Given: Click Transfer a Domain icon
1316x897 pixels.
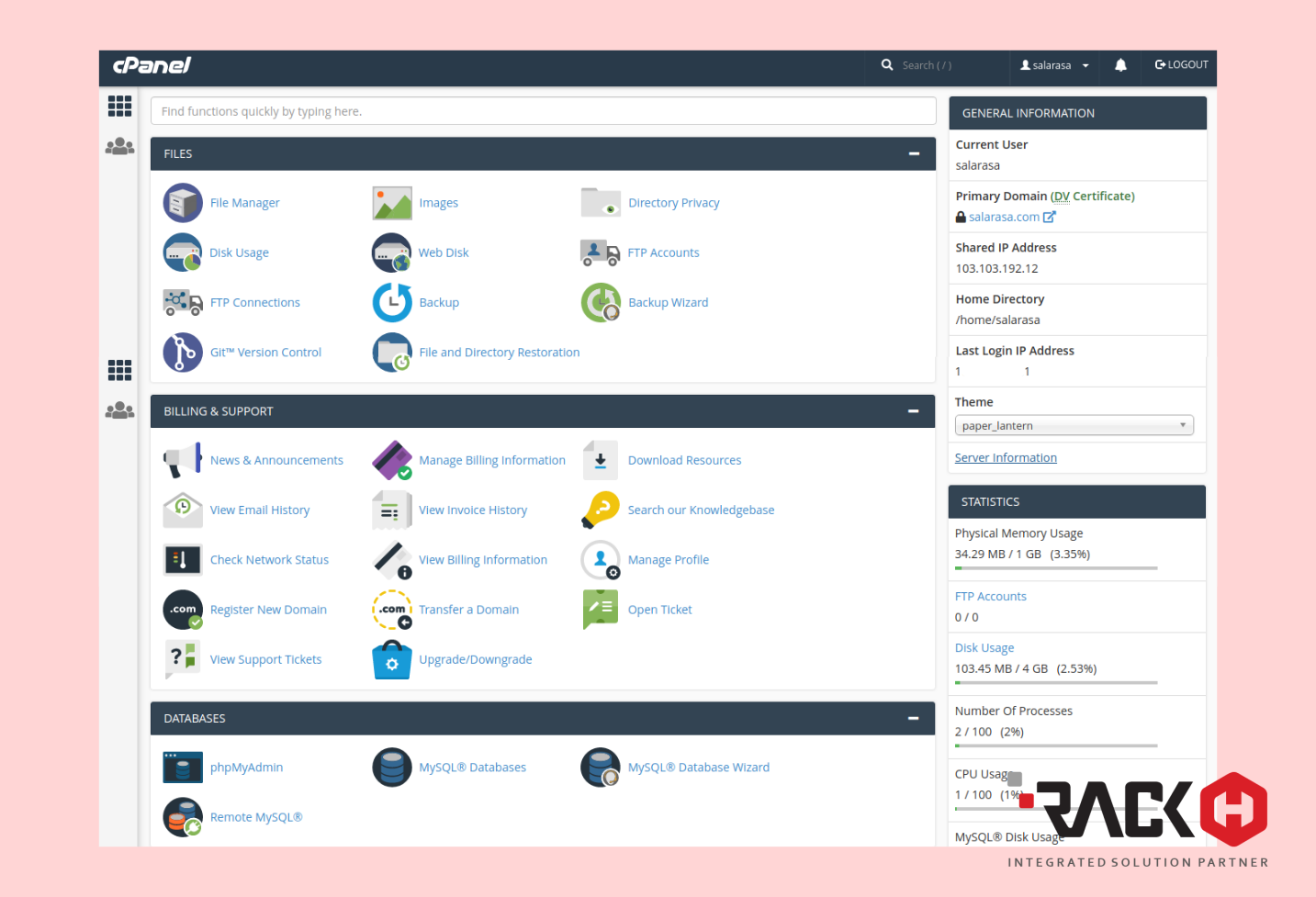Looking at the screenshot, I should coord(392,609).
